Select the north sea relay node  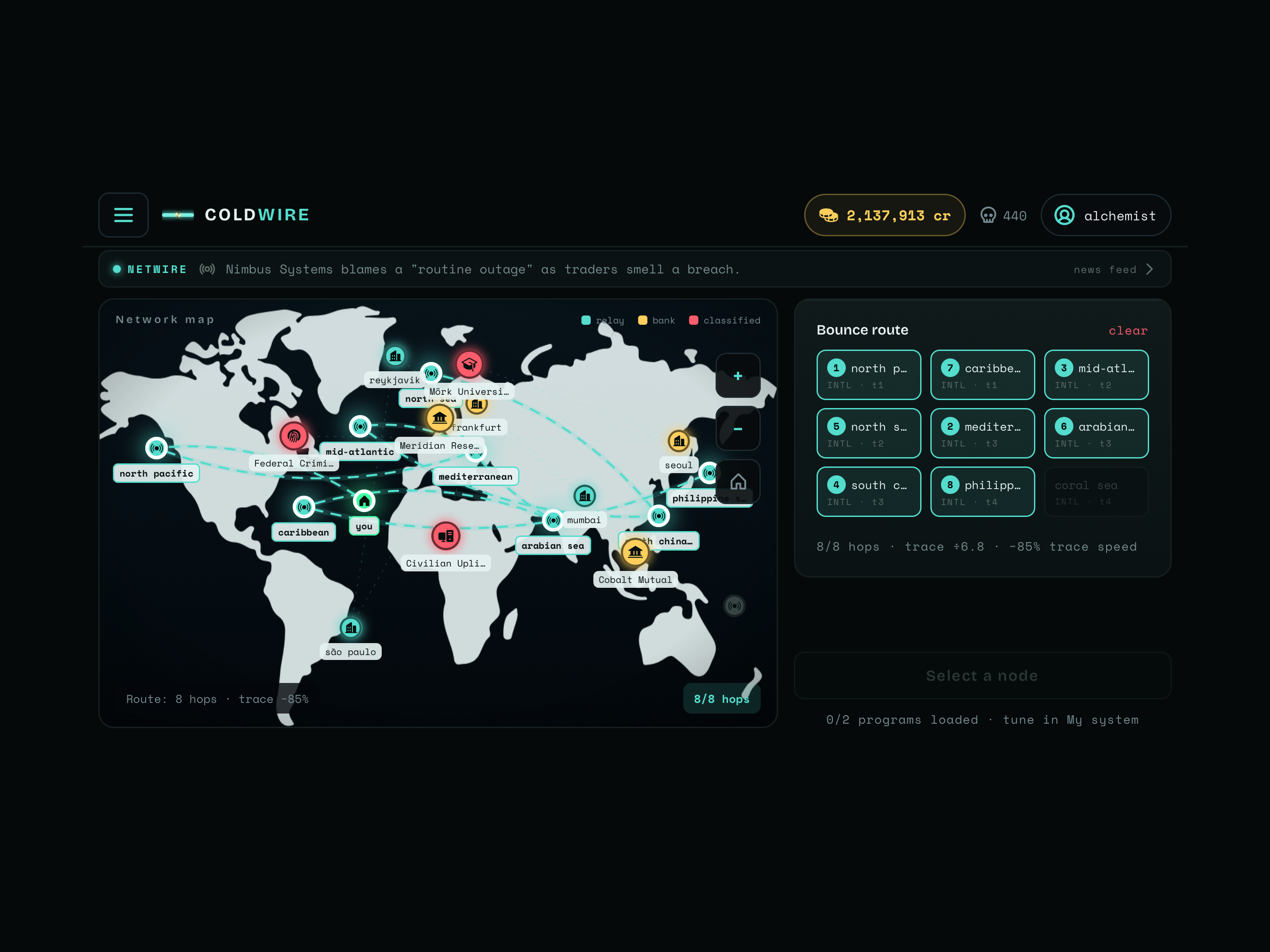tap(431, 373)
